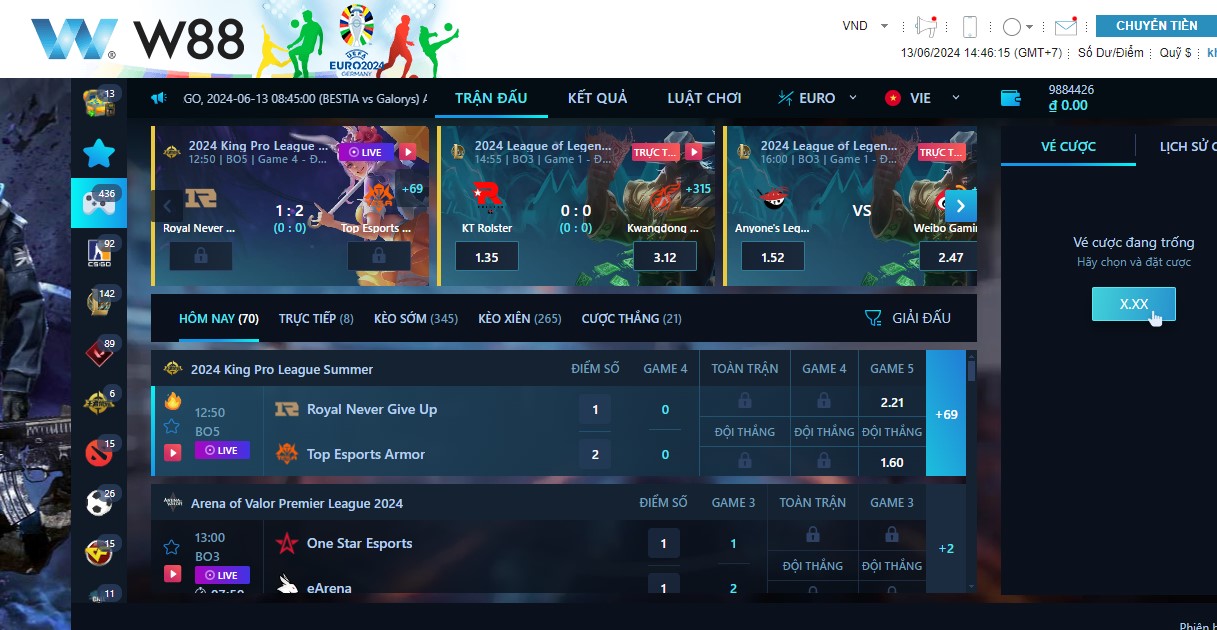
Task: Expand +315 on the KT Rolster card
Action: [697, 188]
